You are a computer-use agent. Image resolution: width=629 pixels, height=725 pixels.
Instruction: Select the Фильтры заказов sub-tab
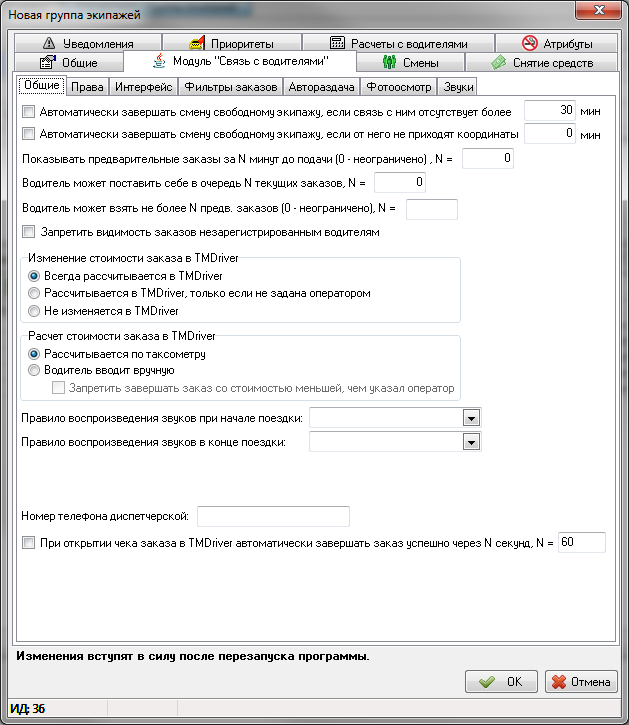tap(231, 87)
